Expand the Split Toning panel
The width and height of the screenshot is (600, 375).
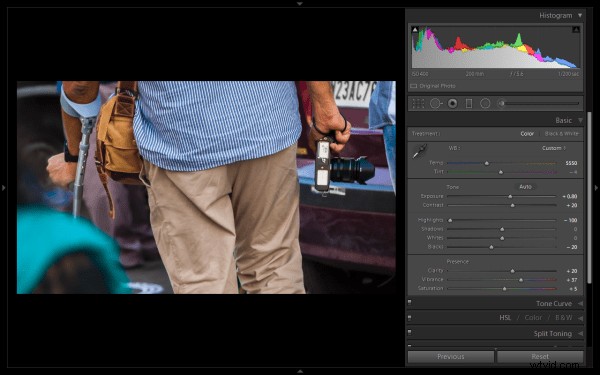(580, 334)
